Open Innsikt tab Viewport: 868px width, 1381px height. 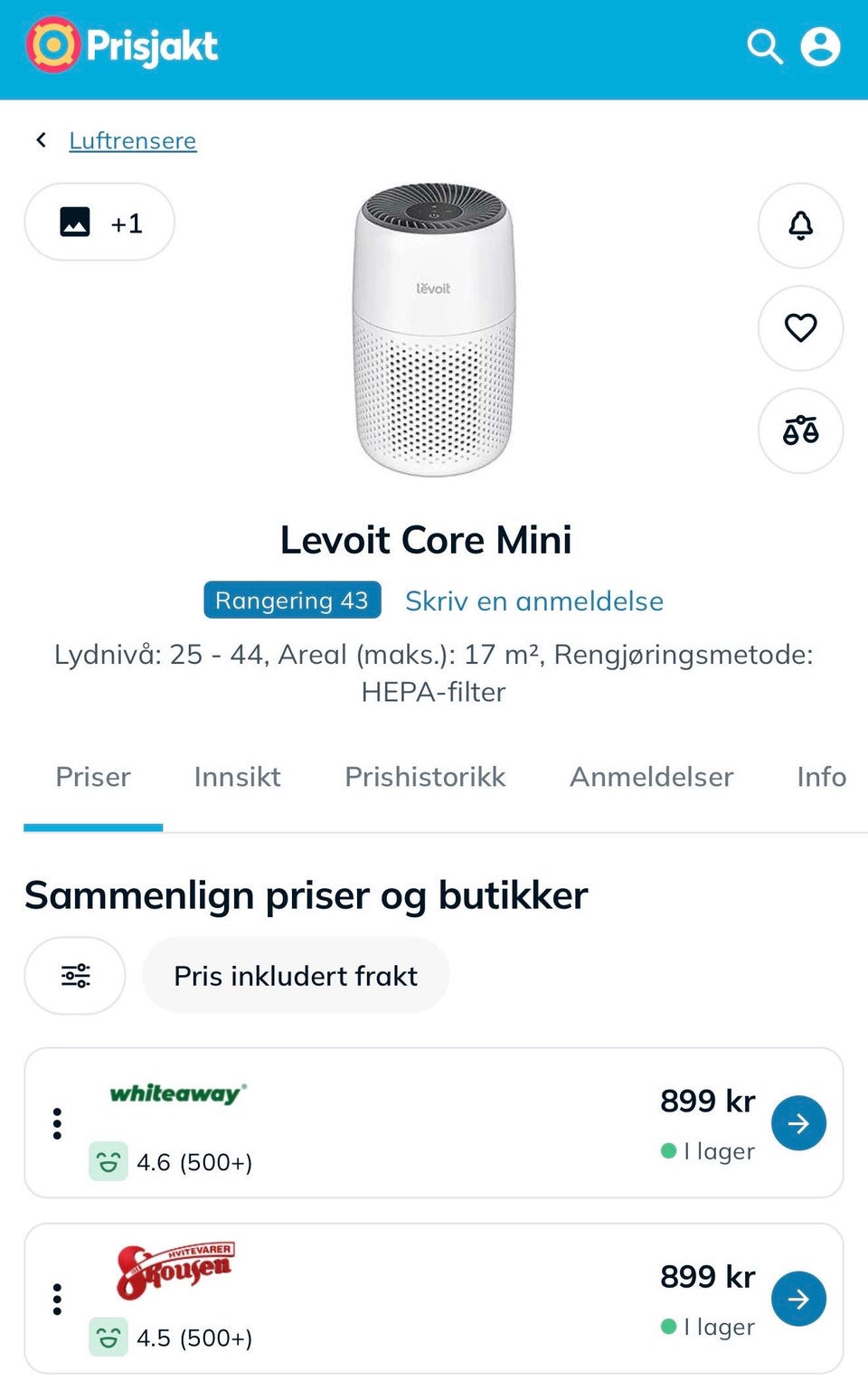(x=237, y=777)
